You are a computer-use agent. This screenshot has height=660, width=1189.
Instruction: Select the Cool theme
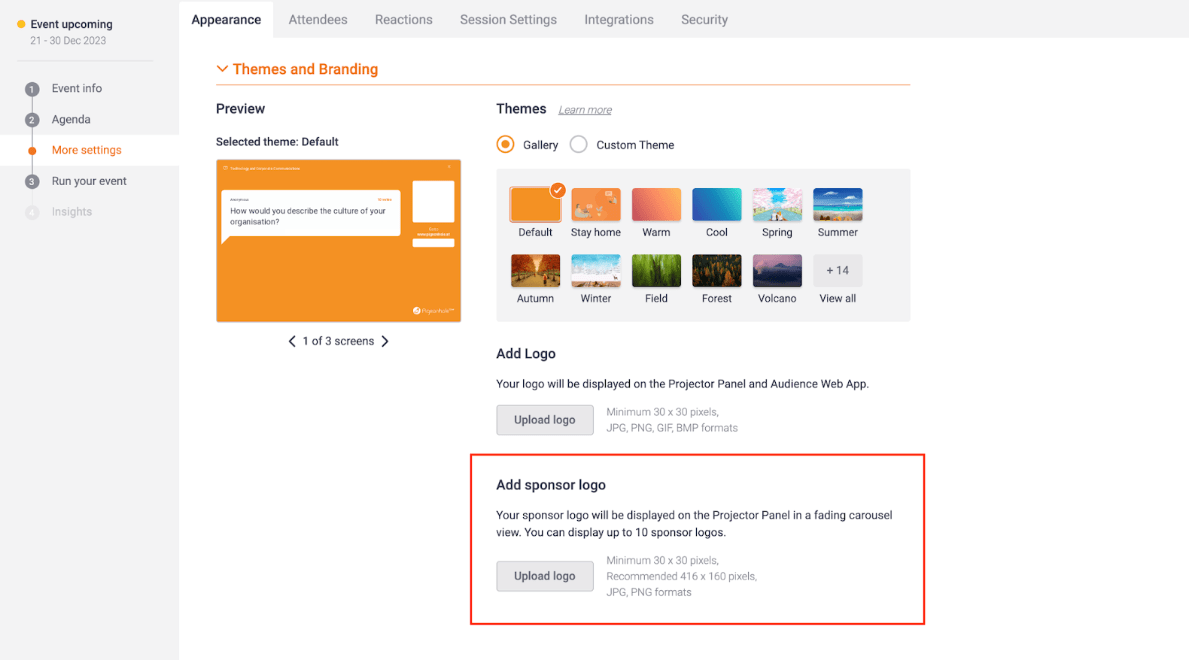pos(716,204)
